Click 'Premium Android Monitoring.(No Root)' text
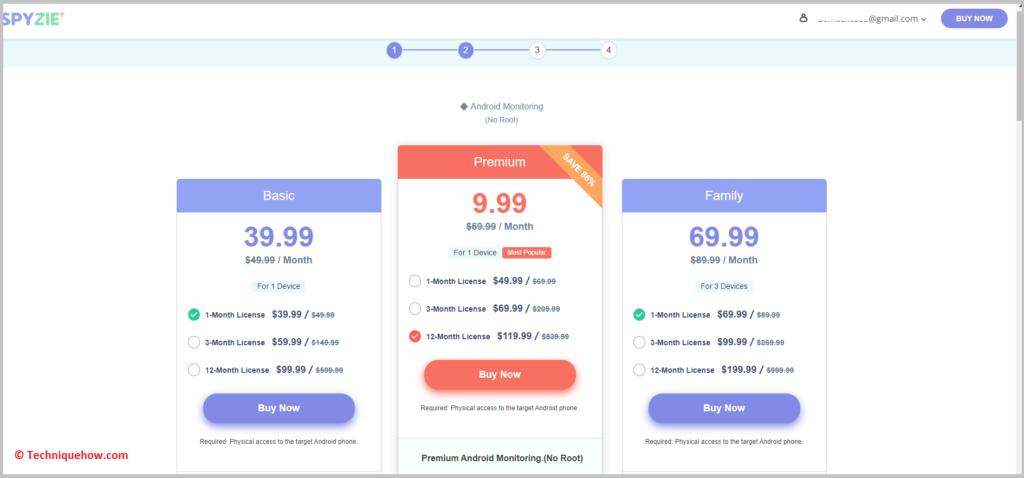This screenshot has width=1024, height=478. [x=502, y=458]
